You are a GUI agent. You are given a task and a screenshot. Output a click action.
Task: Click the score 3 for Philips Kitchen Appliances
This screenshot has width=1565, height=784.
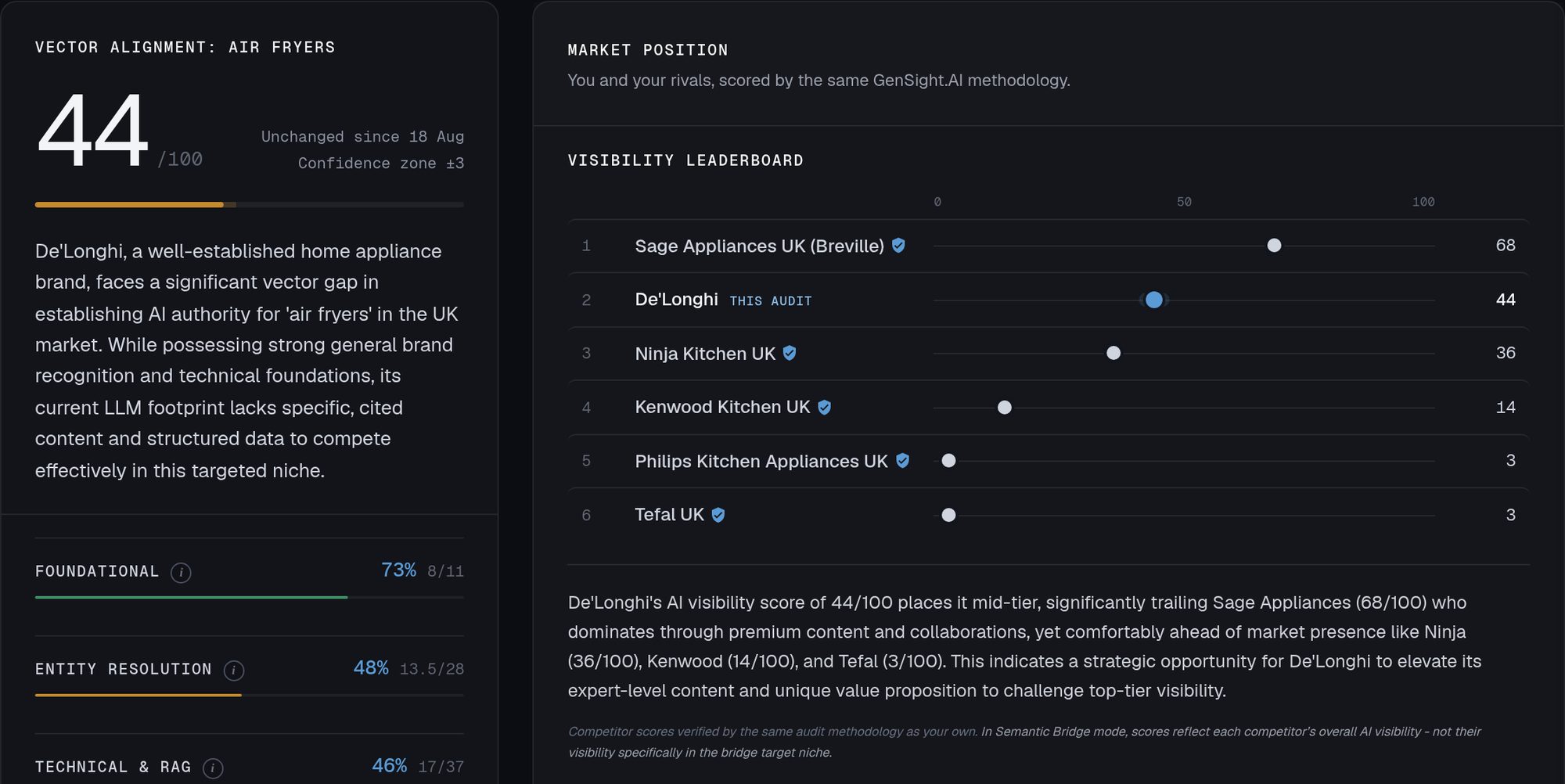(x=1511, y=461)
